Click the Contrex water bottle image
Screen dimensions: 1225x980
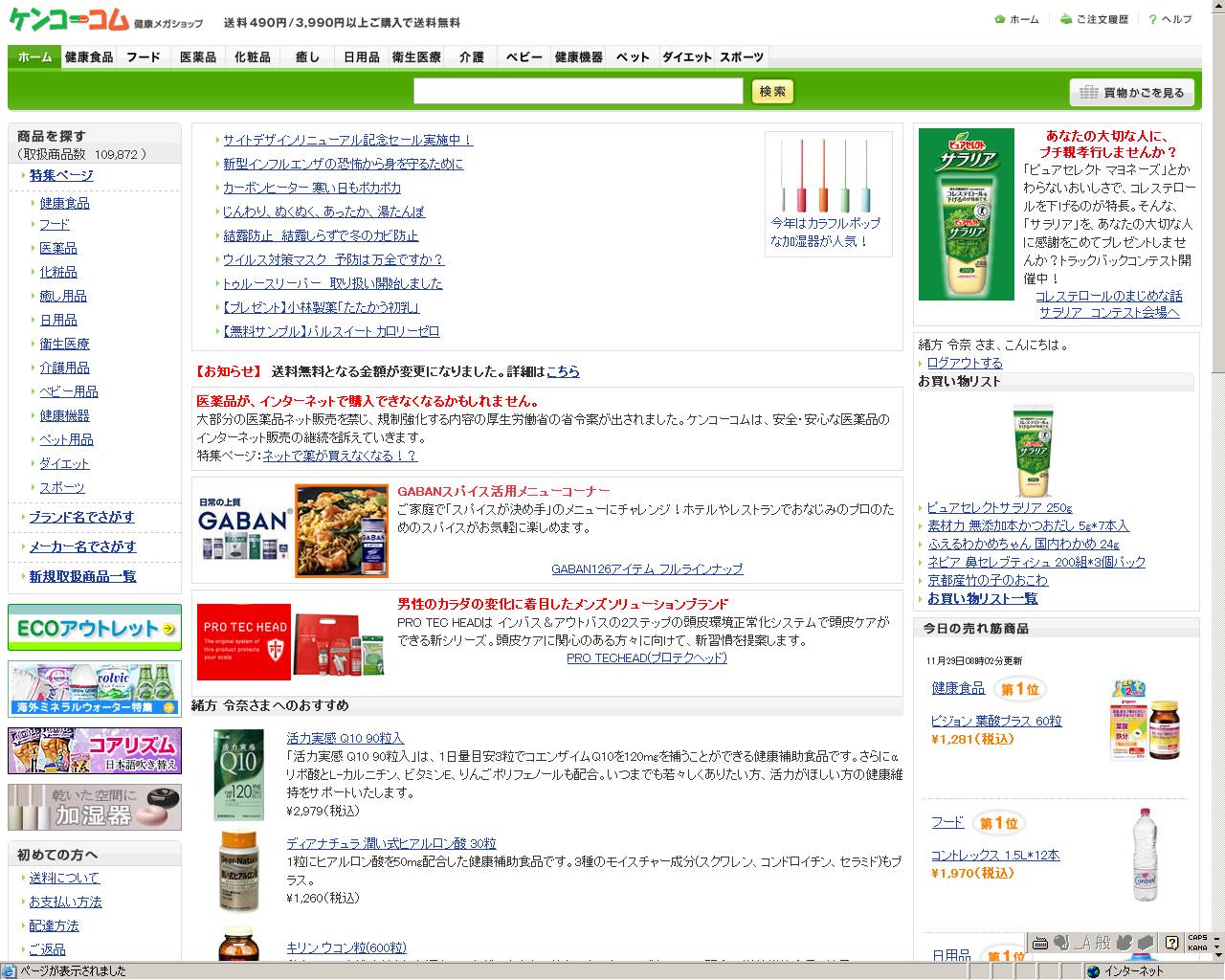[1146, 855]
